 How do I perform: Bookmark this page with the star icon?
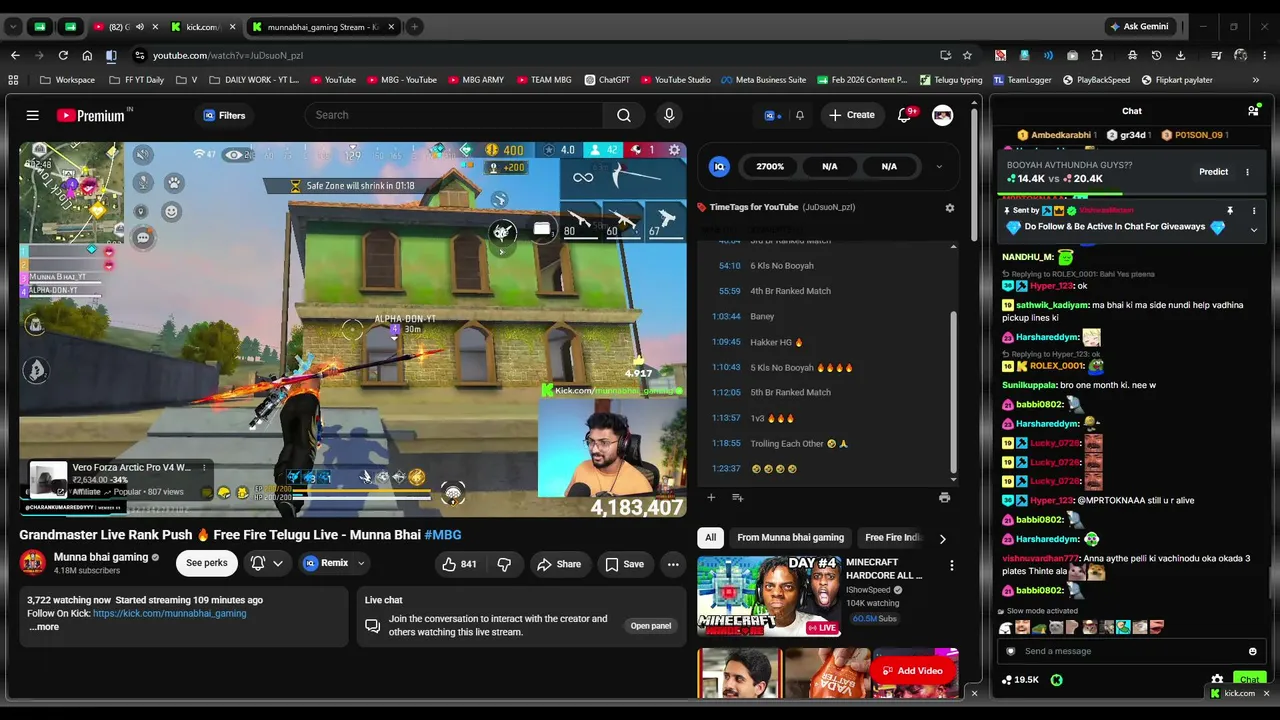click(x=967, y=55)
